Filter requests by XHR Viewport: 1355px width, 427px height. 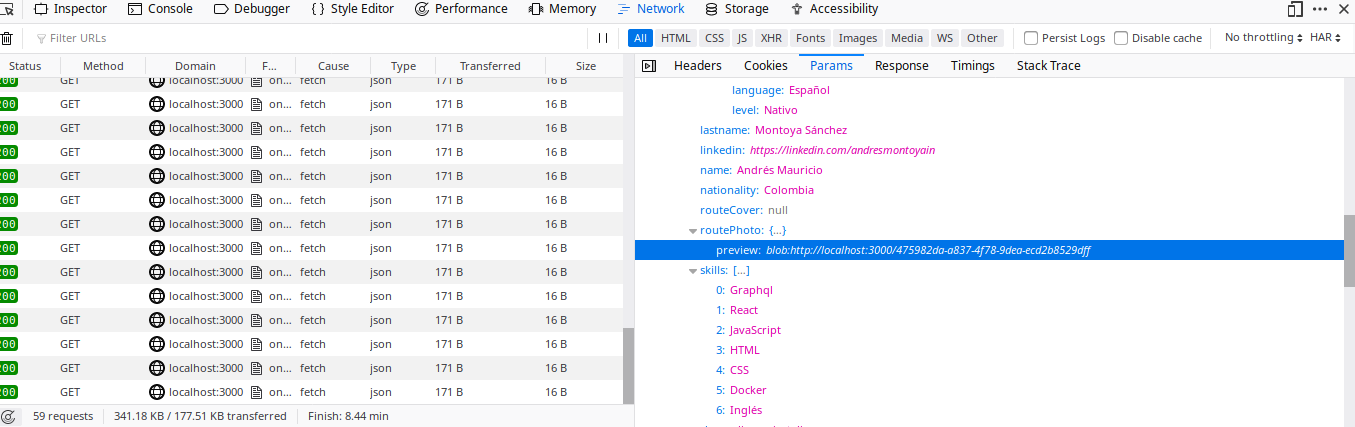coord(771,38)
